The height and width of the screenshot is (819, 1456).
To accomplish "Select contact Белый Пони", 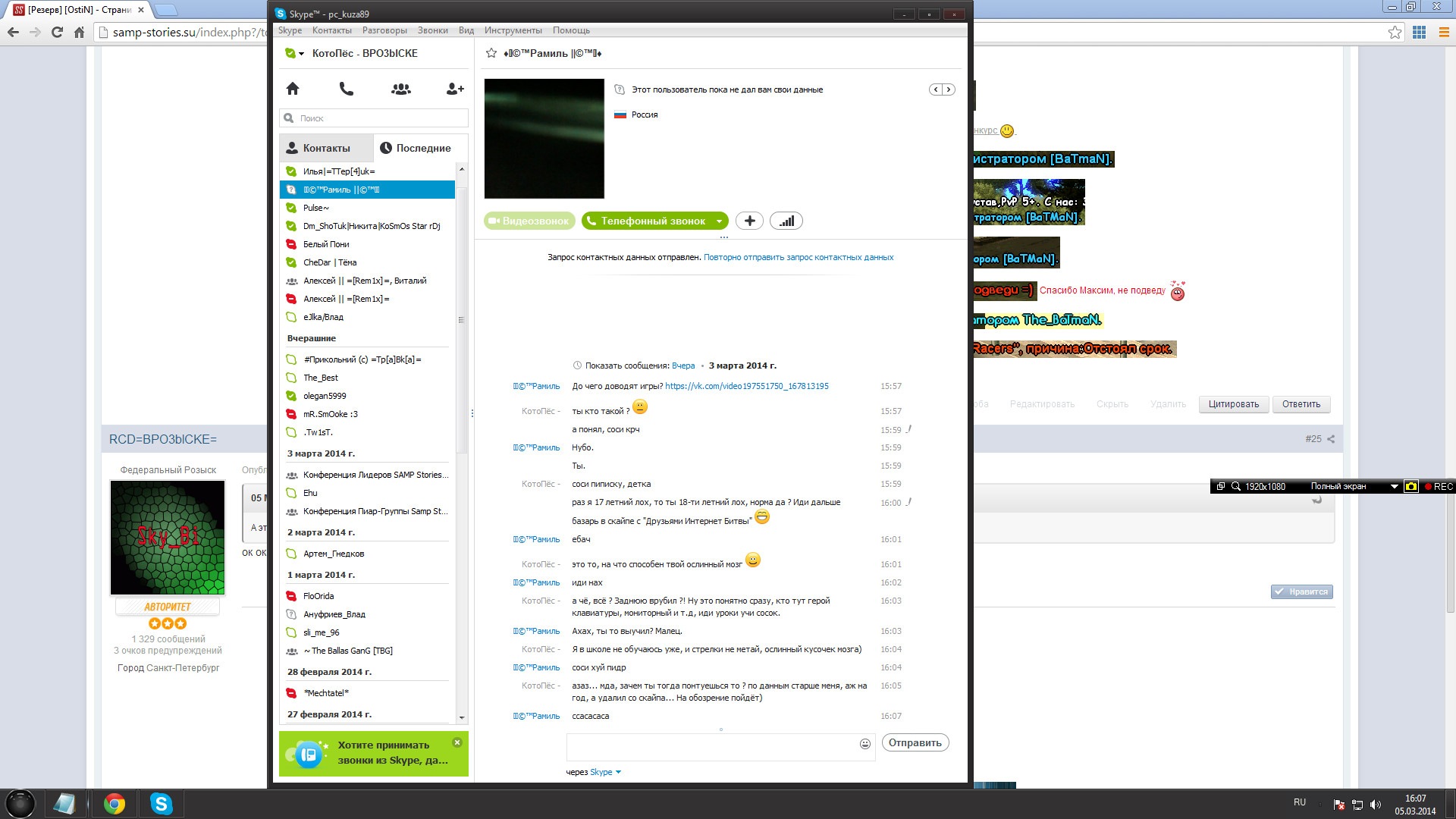I will pyautogui.click(x=368, y=244).
